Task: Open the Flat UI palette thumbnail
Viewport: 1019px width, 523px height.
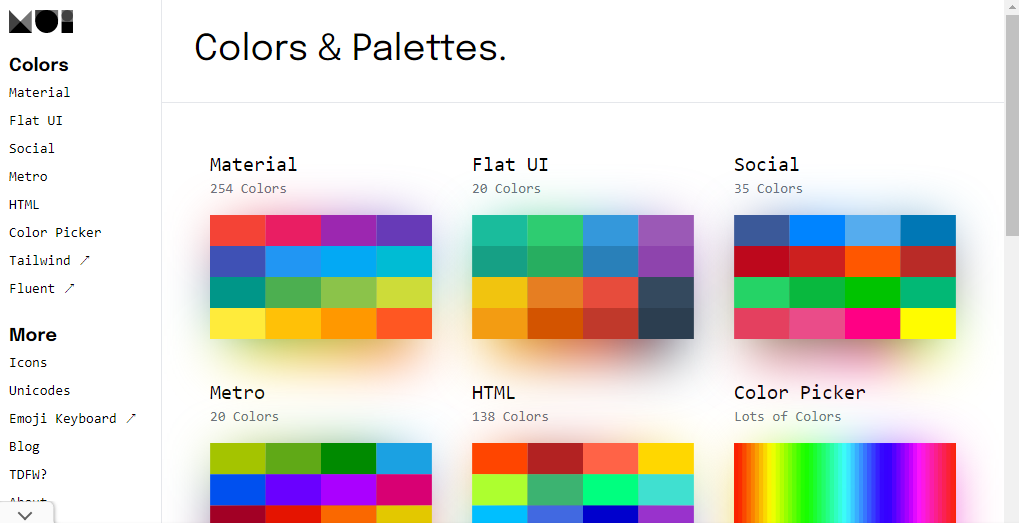Action: click(583, 277)
